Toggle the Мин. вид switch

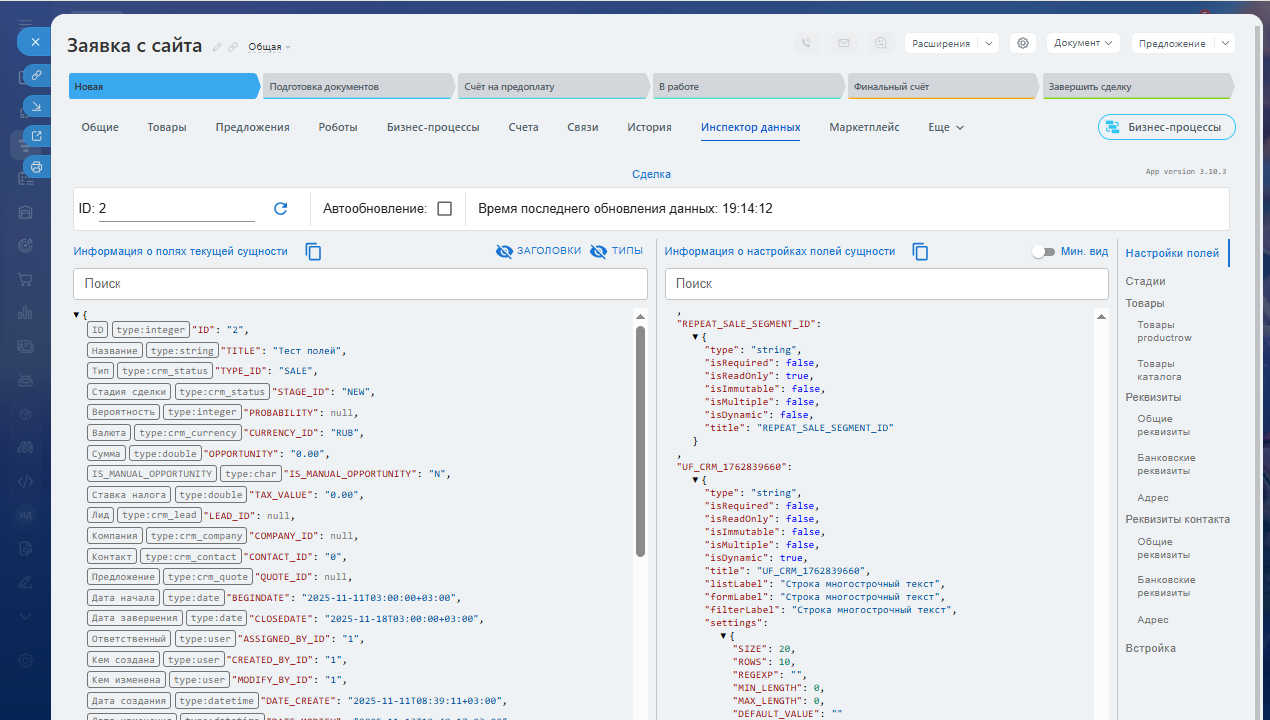pos(1043,252)
